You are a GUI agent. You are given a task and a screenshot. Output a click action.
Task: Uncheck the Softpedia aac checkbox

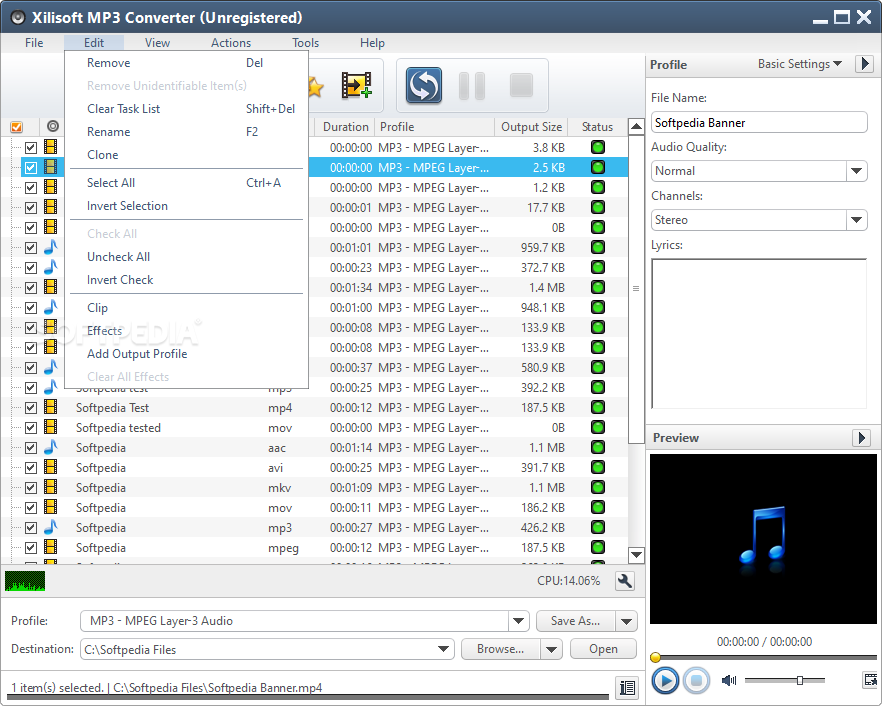tap(31, 448)
